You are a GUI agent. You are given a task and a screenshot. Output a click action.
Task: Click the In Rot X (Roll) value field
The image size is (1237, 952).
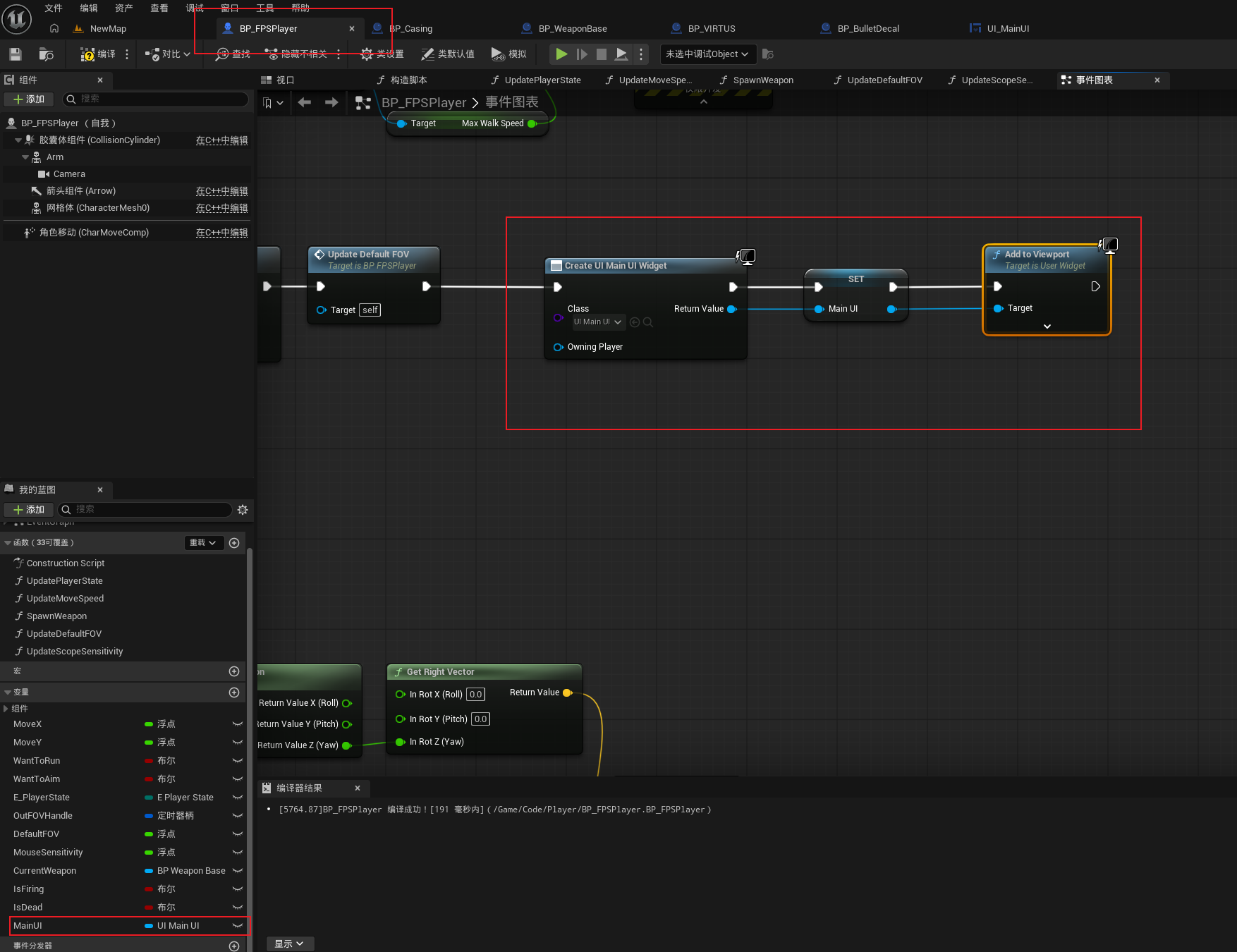click(x=476, y=695)
